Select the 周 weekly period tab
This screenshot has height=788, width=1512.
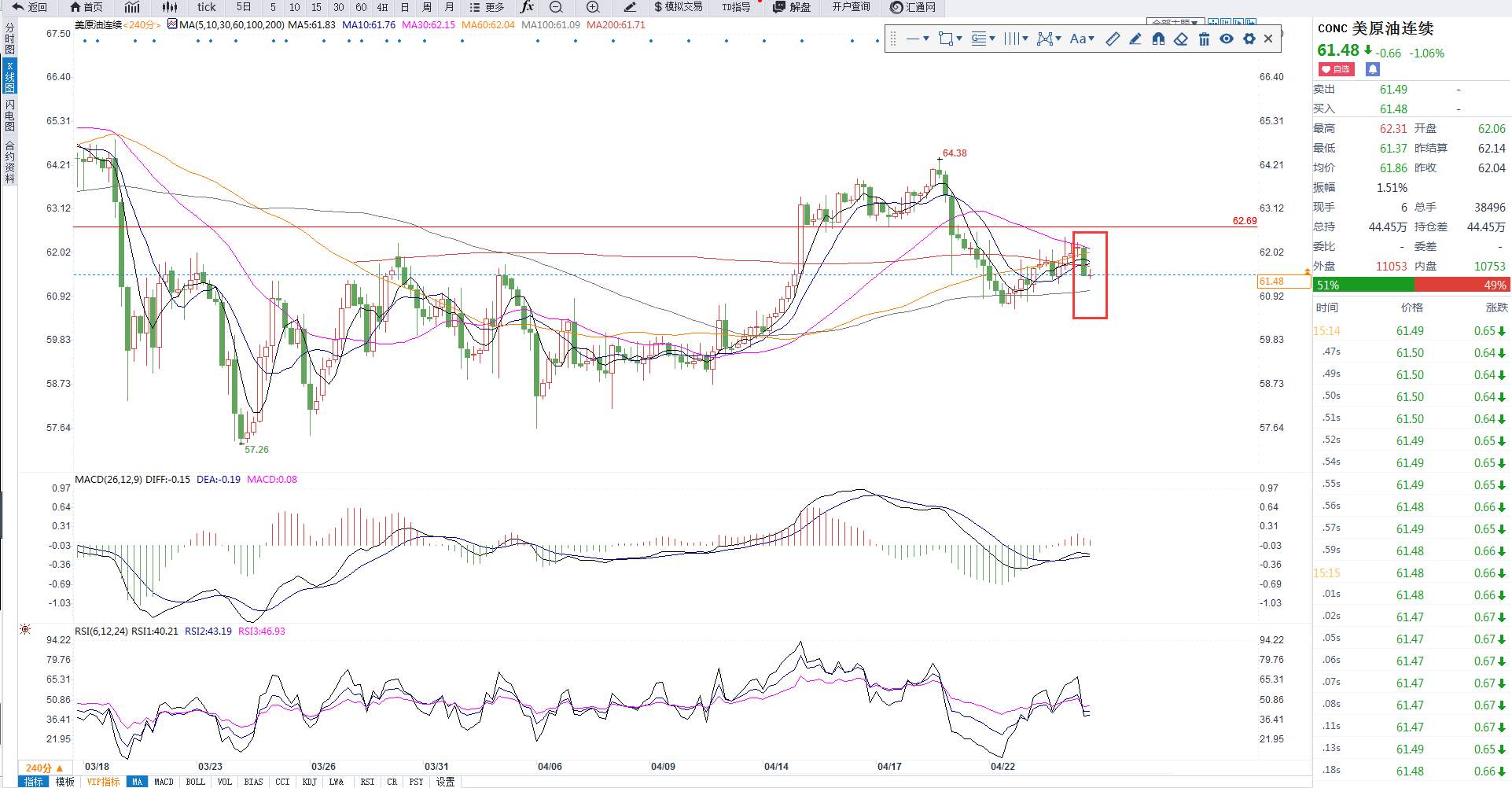coord(427,7)
